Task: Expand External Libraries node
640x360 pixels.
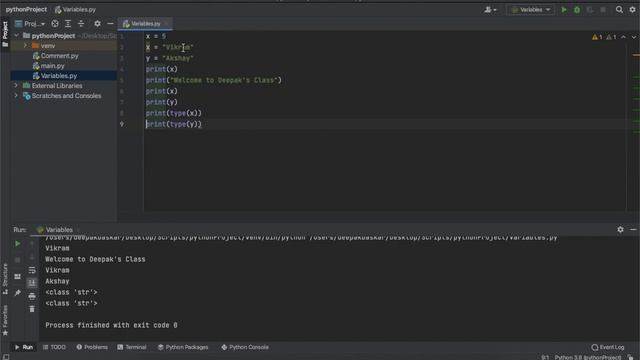Action: click(16, 86)
